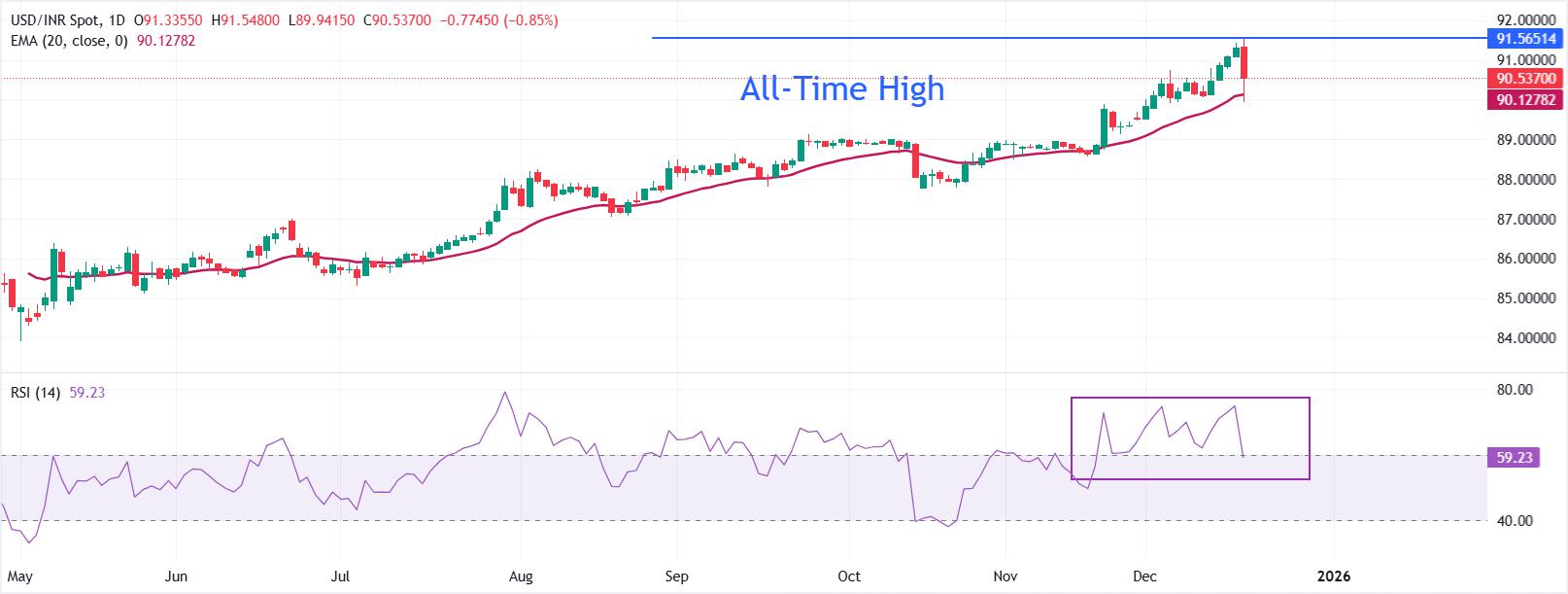Click the May label on time axis
The image size is (1568, 594).
(20, 577)
